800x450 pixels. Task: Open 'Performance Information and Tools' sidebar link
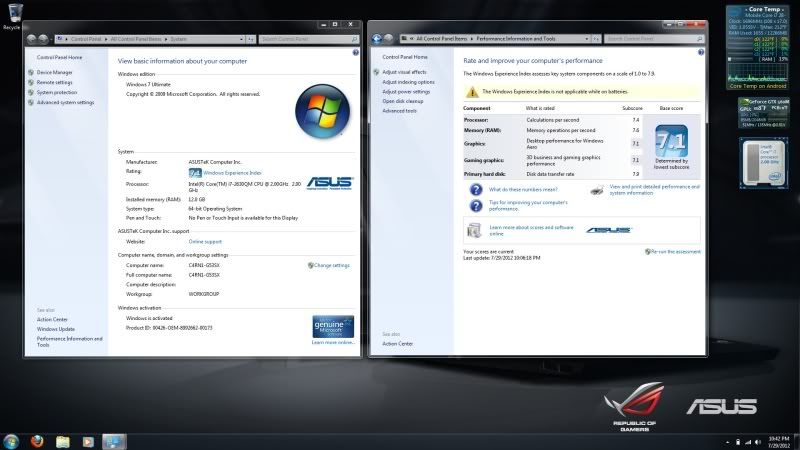click(69, 342)
